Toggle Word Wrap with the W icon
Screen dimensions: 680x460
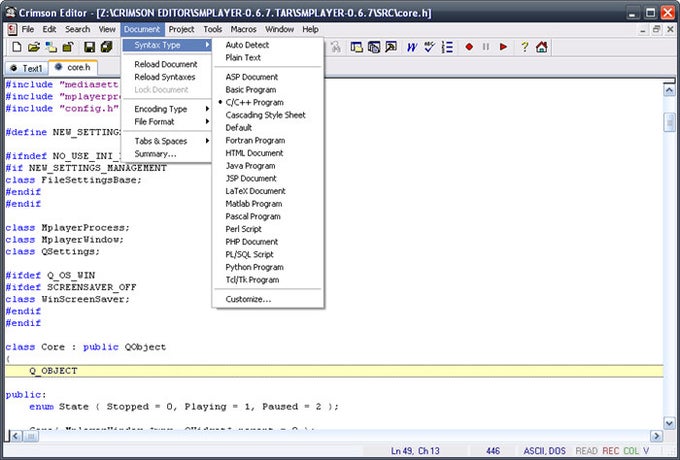(x=412, y=47)
